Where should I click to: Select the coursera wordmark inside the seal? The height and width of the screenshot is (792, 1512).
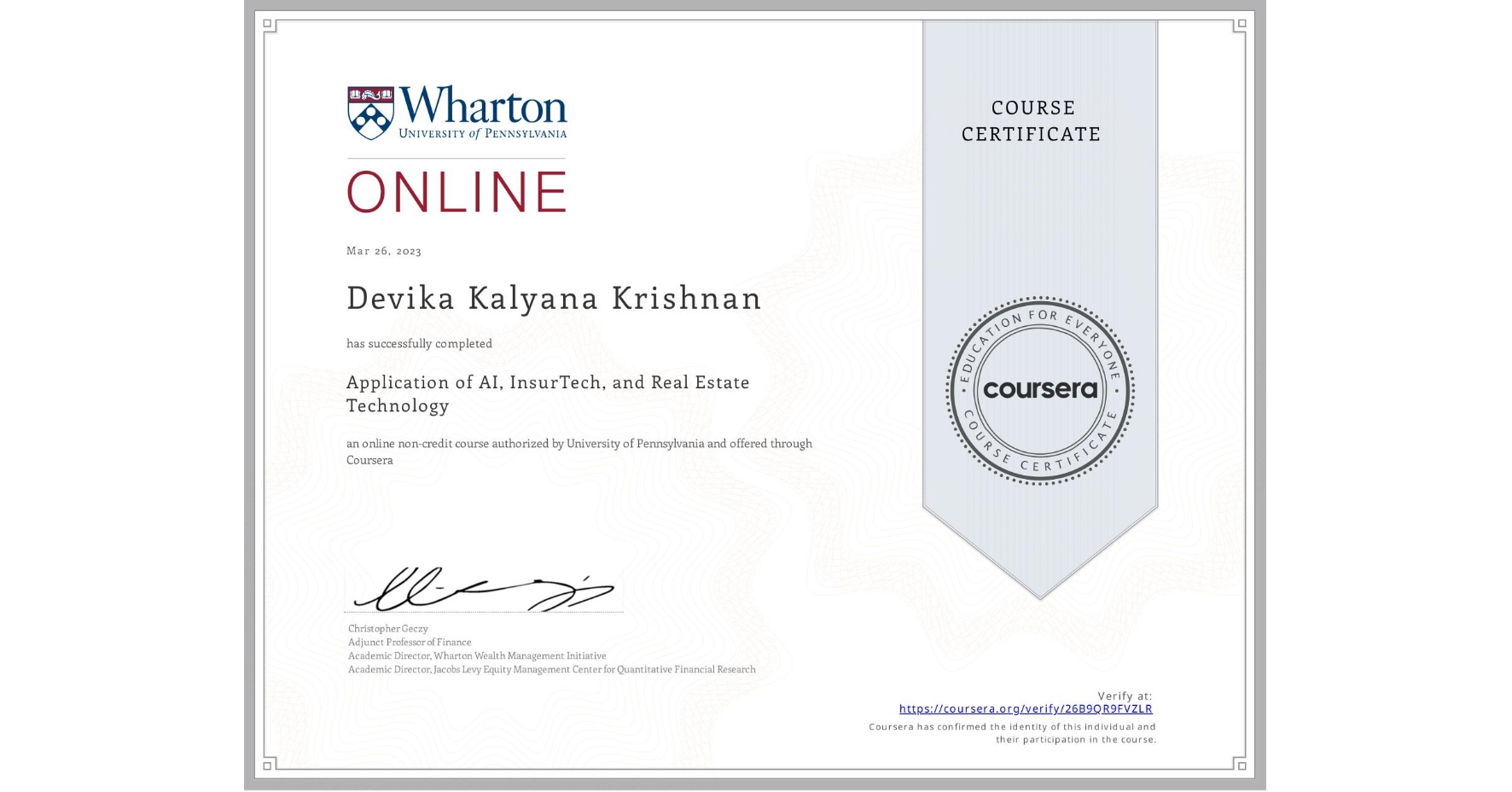click(1040, 390)
